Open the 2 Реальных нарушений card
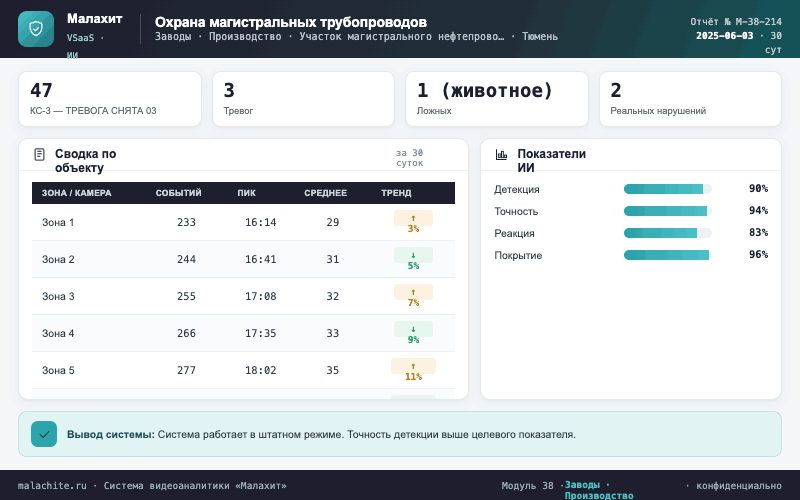The image size is (800, 500). (690, 99)
